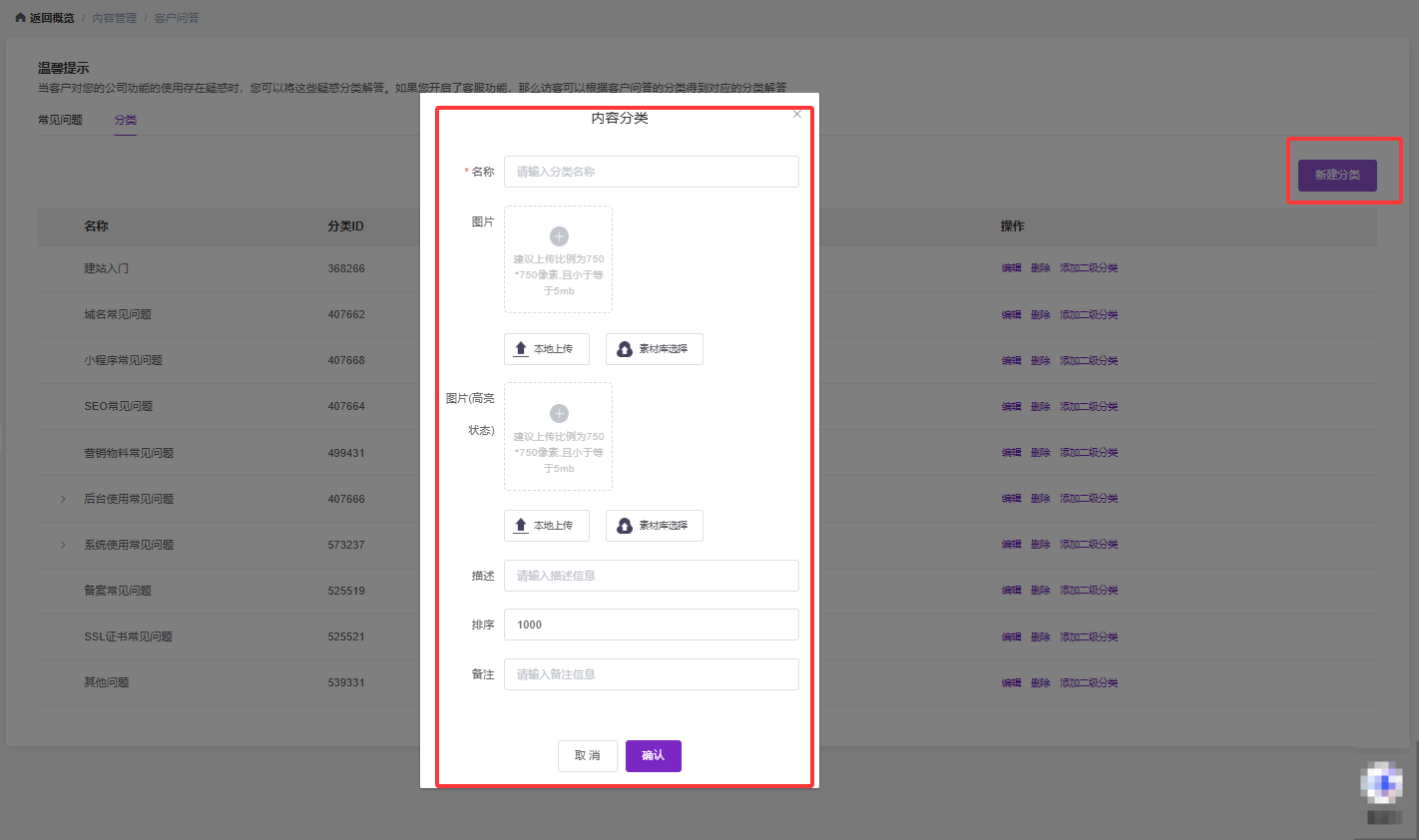This screenshot has height=840, width=1419.
Task: Click the plus icon in the 图片(高亮状态) upload box
Action: [559, 413]
